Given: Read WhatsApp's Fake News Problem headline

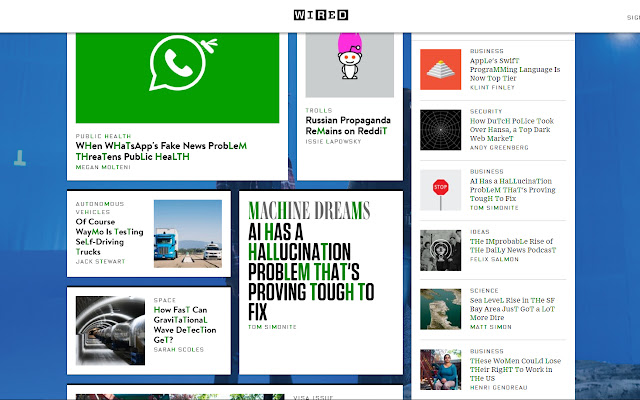Looking at the screenshot, I should tap(160, 151).
